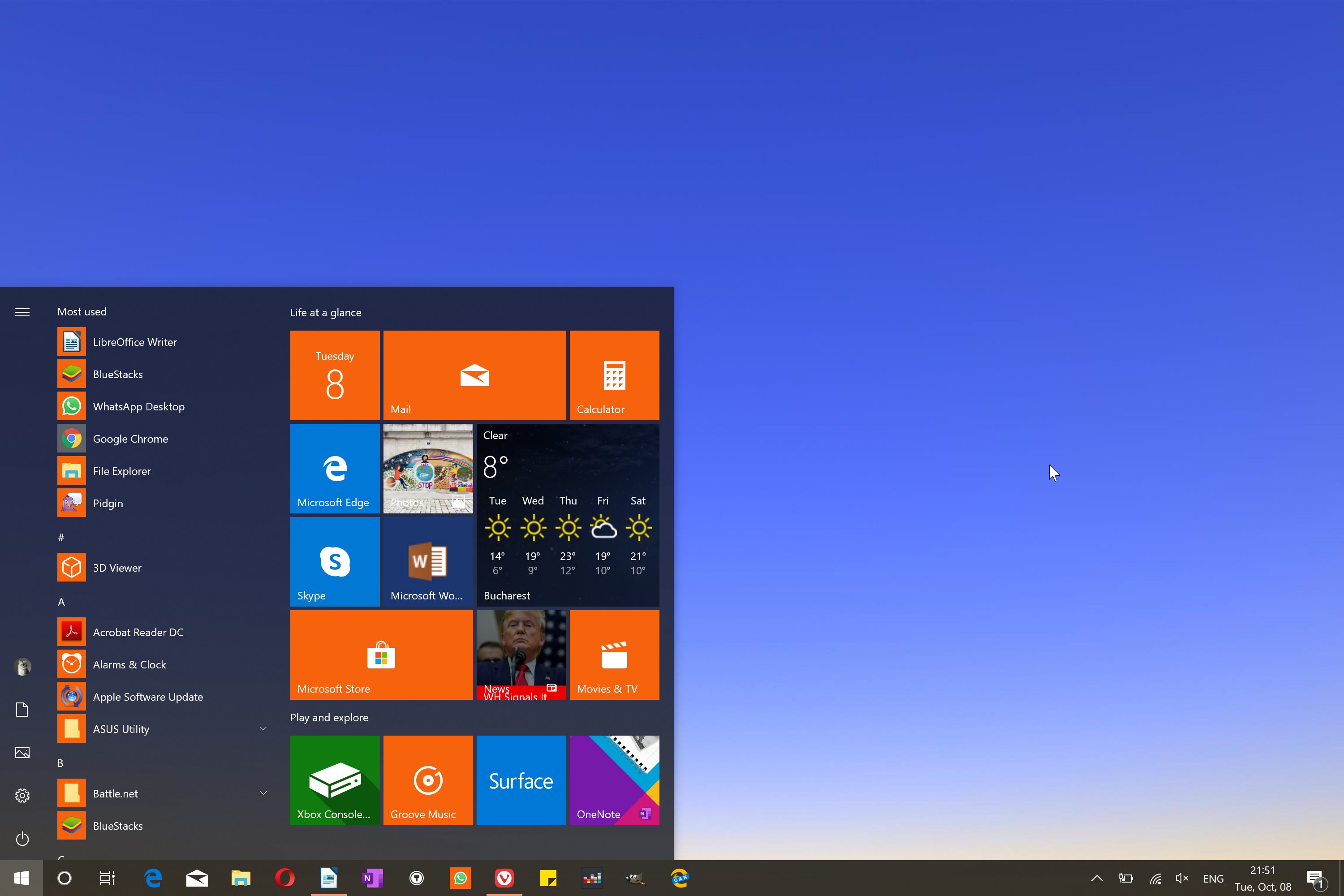1344x896 pixels.
Task: Open the OneNote tile
Action: click(614, 780)
